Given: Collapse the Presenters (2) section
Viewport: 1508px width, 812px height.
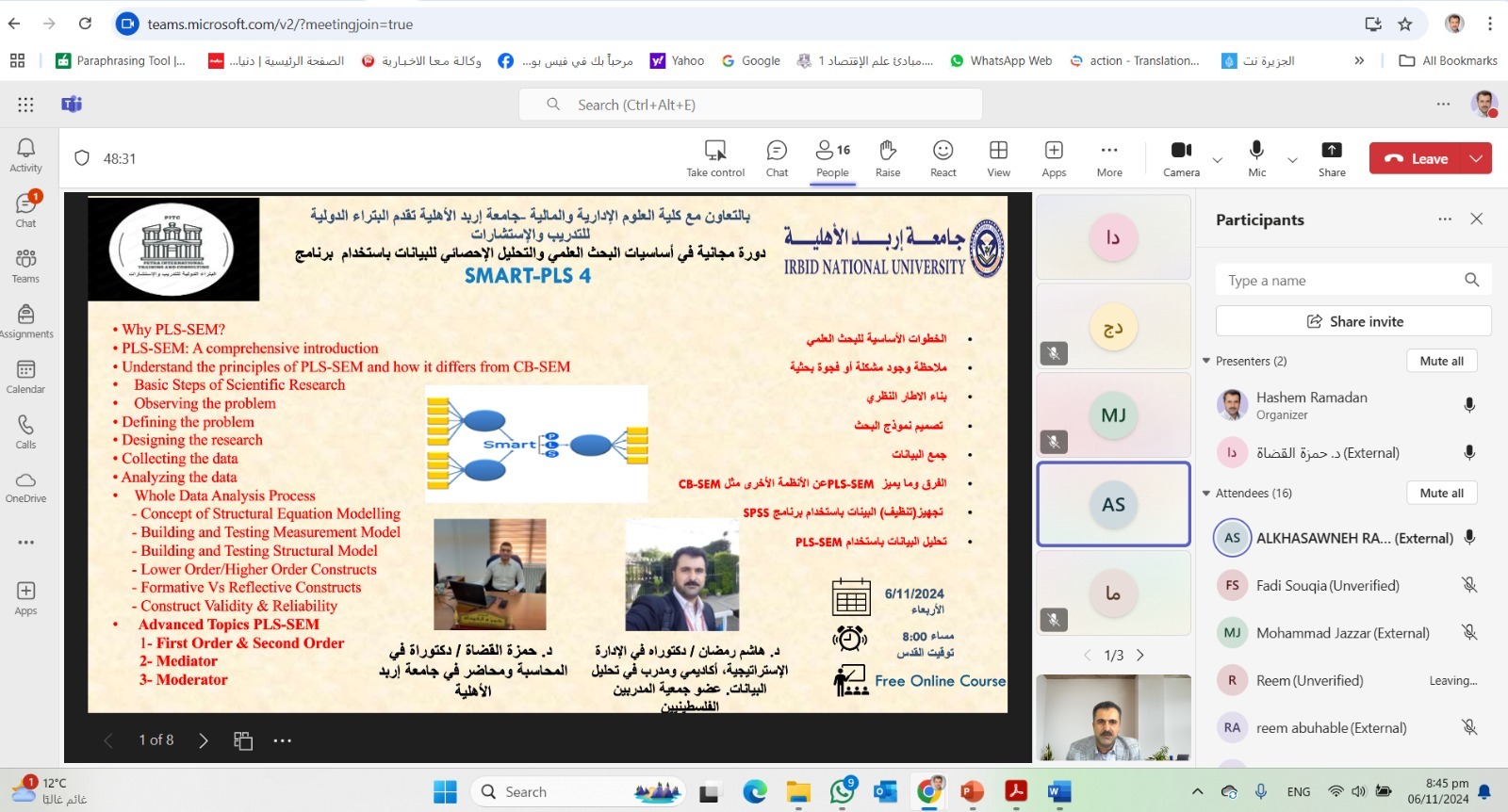Looking at the screenshot, I should [1206, 361].
